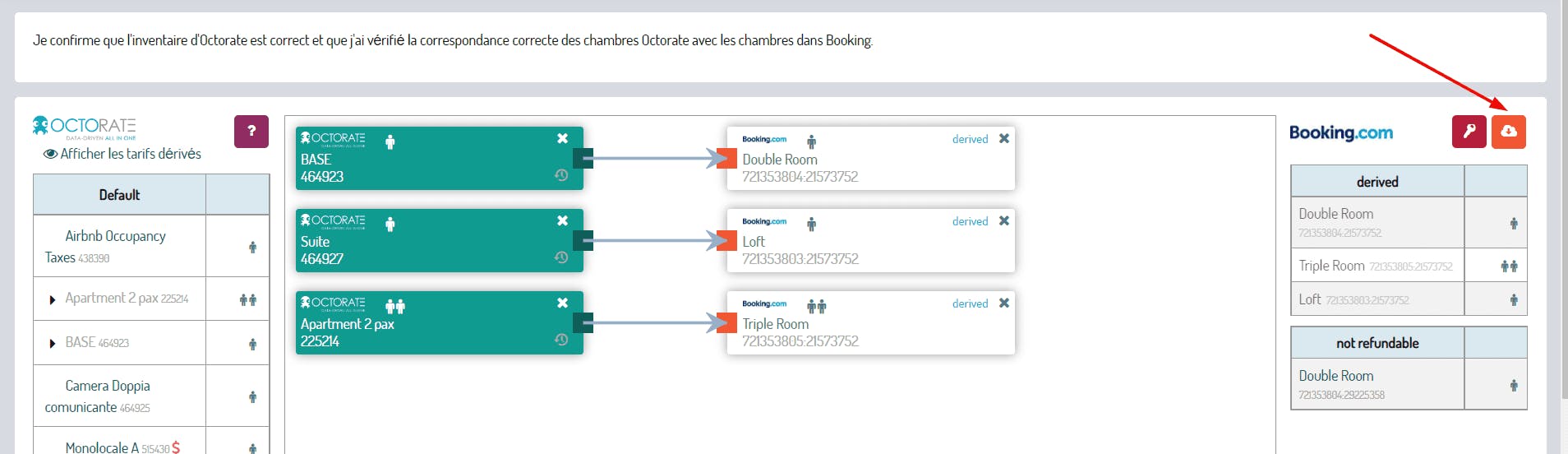Click the orange connector of Double Room card
Image resolution: width=1568 pixels, height=454 pixels.
[726, 158]
